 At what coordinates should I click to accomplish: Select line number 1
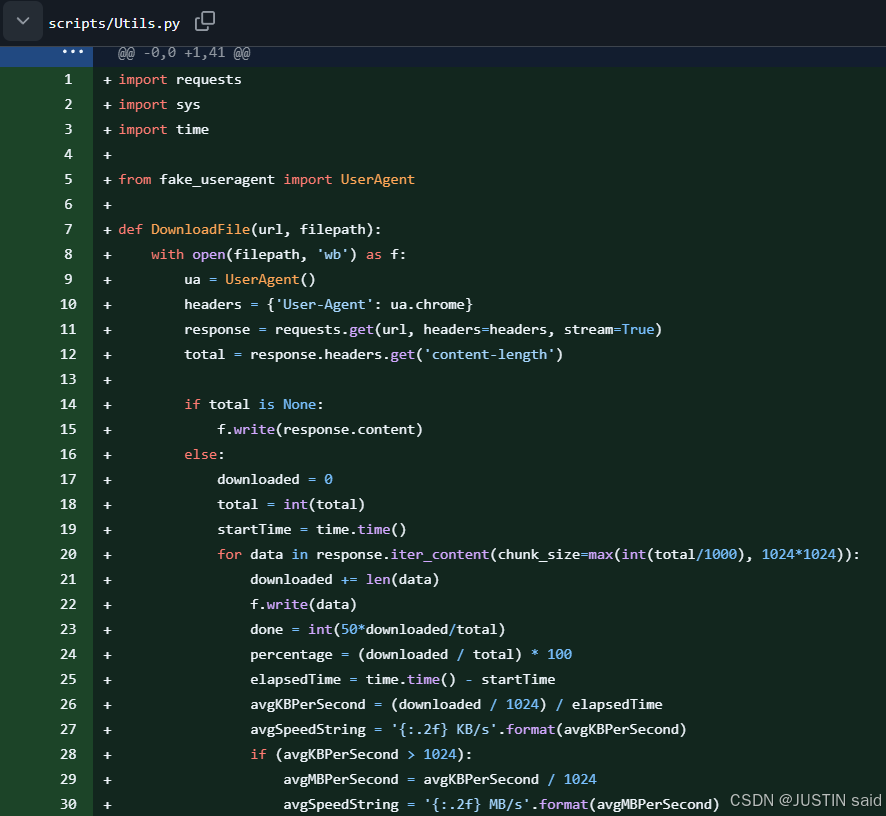pos(68,79)
